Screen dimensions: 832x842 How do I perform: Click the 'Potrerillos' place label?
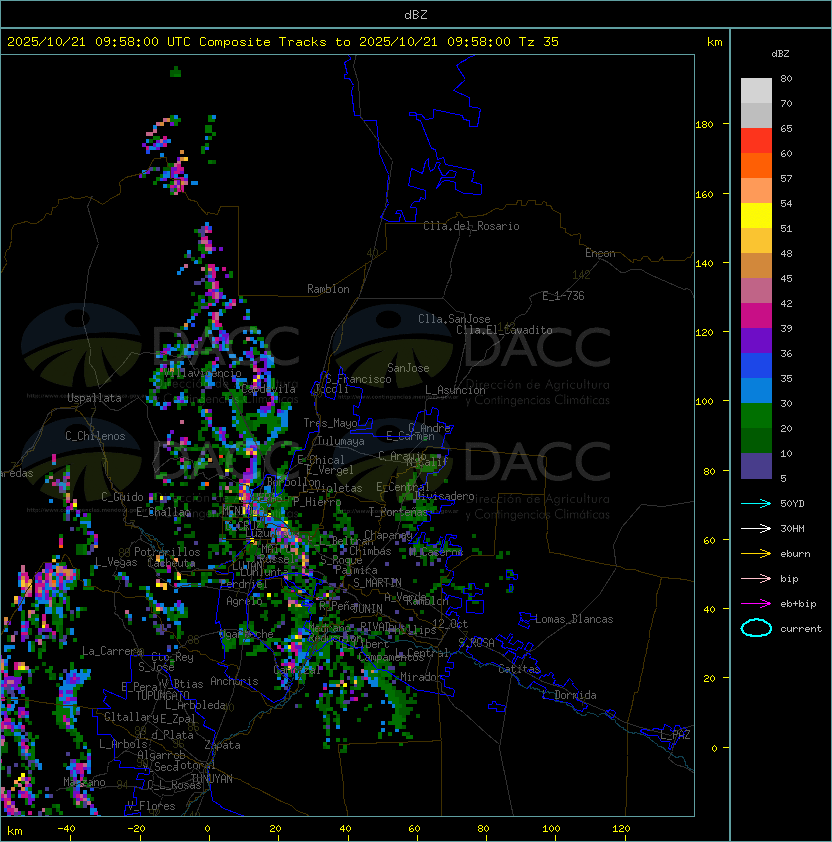[x=167, y=552]
